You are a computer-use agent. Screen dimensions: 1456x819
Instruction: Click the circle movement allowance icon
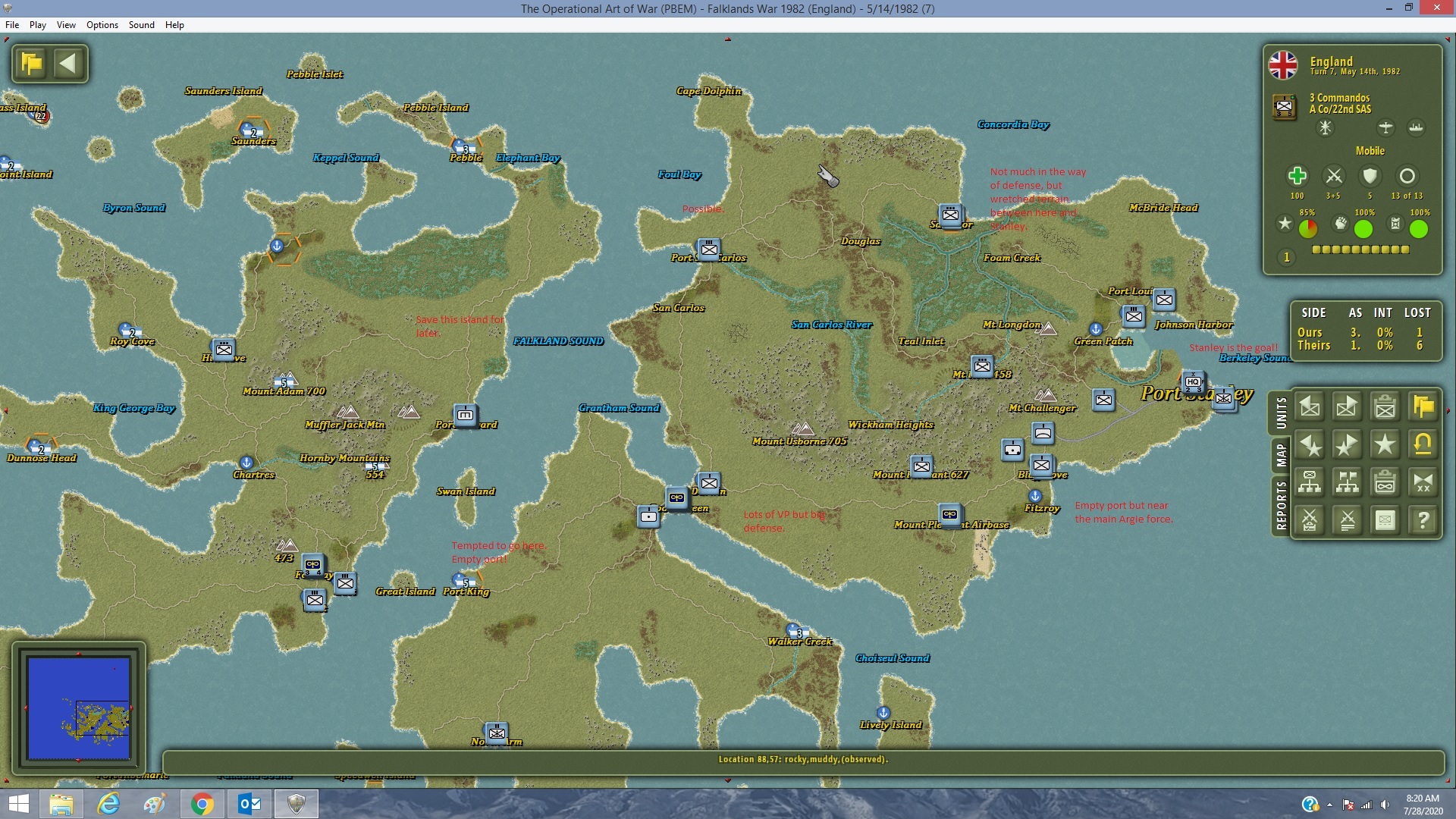1407,176
